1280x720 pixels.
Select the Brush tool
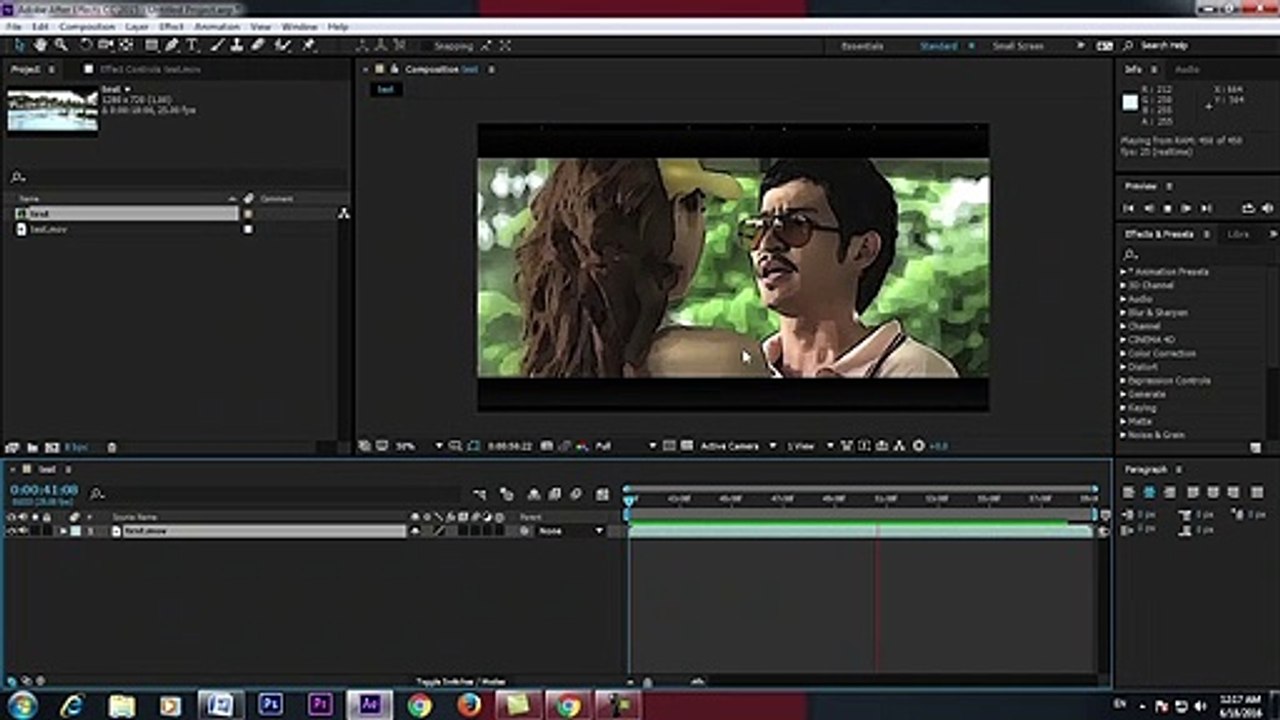click(x=217, y=45)
